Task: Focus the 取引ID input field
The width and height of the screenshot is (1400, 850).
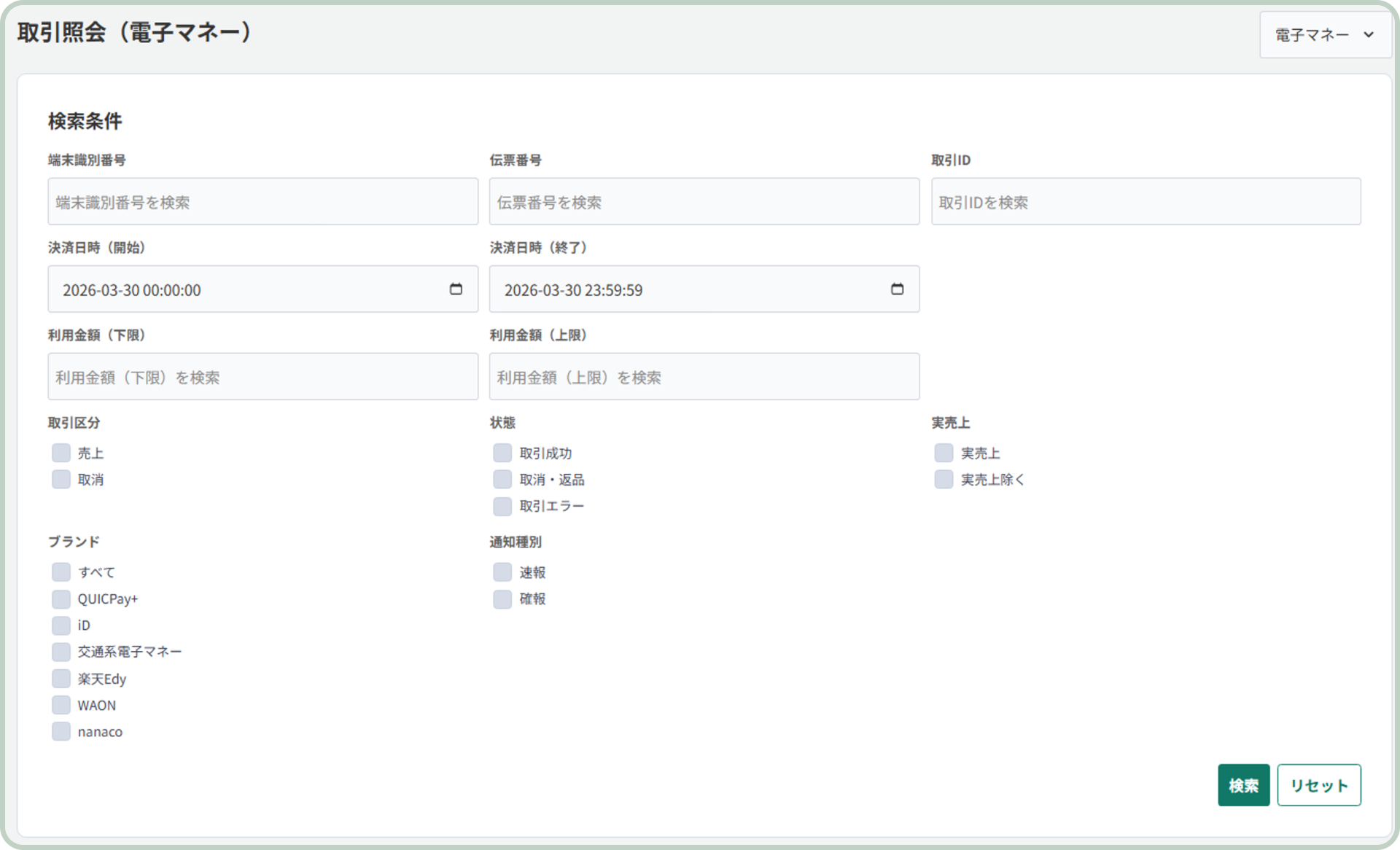Action: (1145, 202)
